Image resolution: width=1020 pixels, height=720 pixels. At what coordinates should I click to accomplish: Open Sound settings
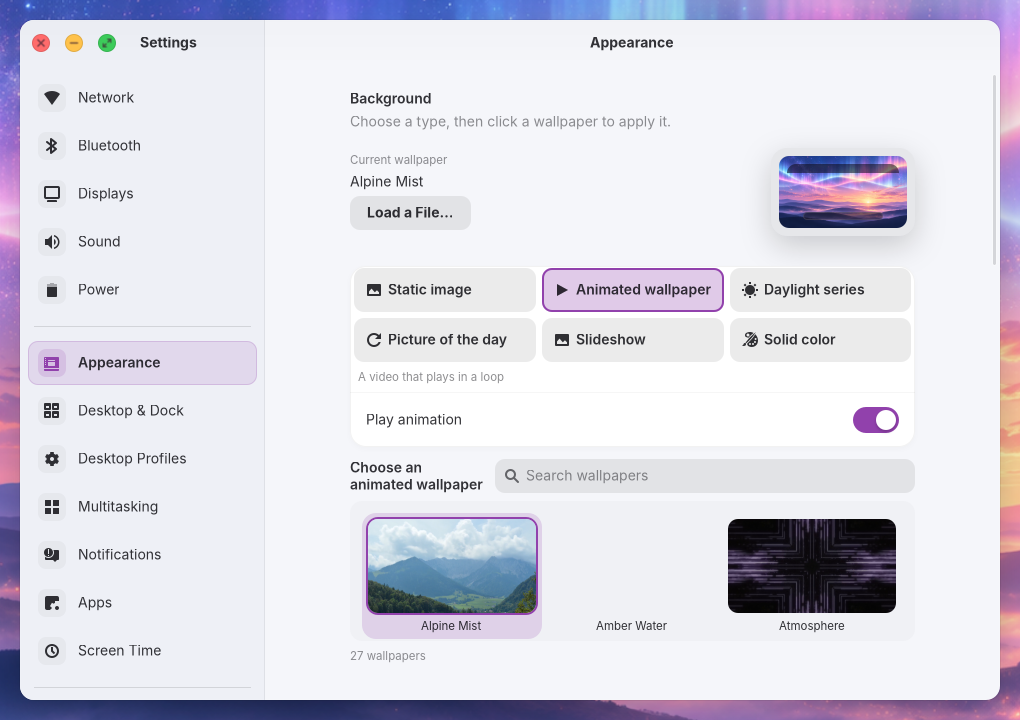142,242
